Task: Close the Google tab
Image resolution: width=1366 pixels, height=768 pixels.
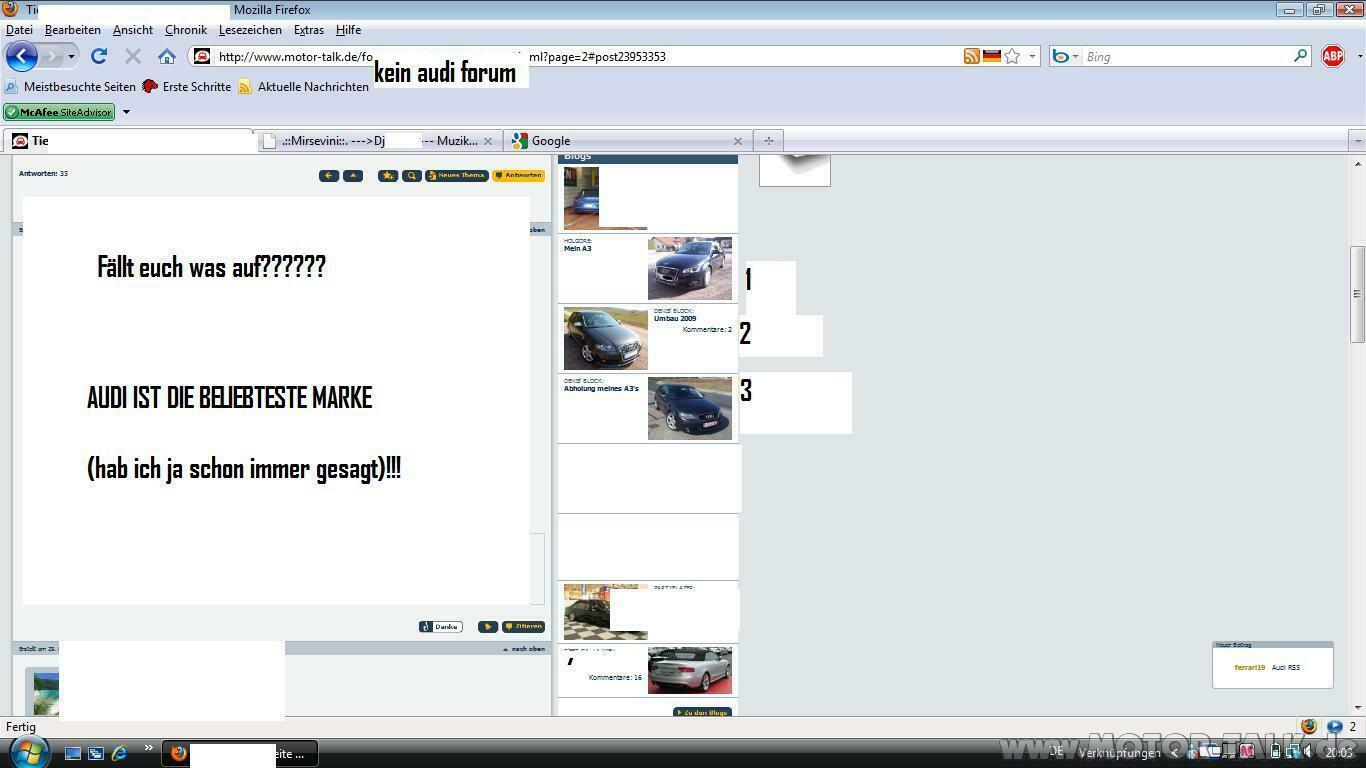Action: click(x=738, y=141)
